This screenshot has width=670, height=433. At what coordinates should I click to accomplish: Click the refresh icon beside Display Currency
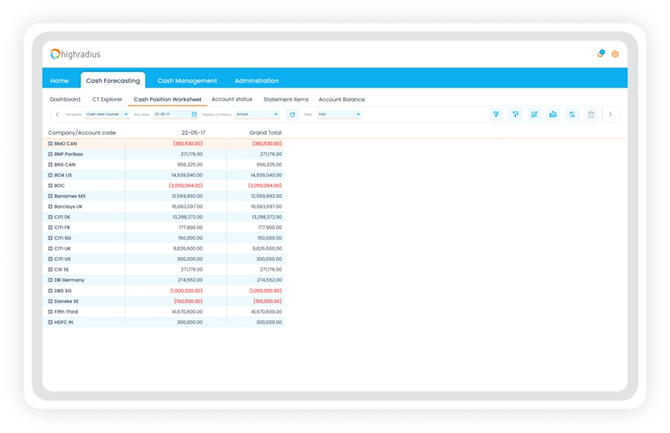pyautogui.click(x=292, y=115)
